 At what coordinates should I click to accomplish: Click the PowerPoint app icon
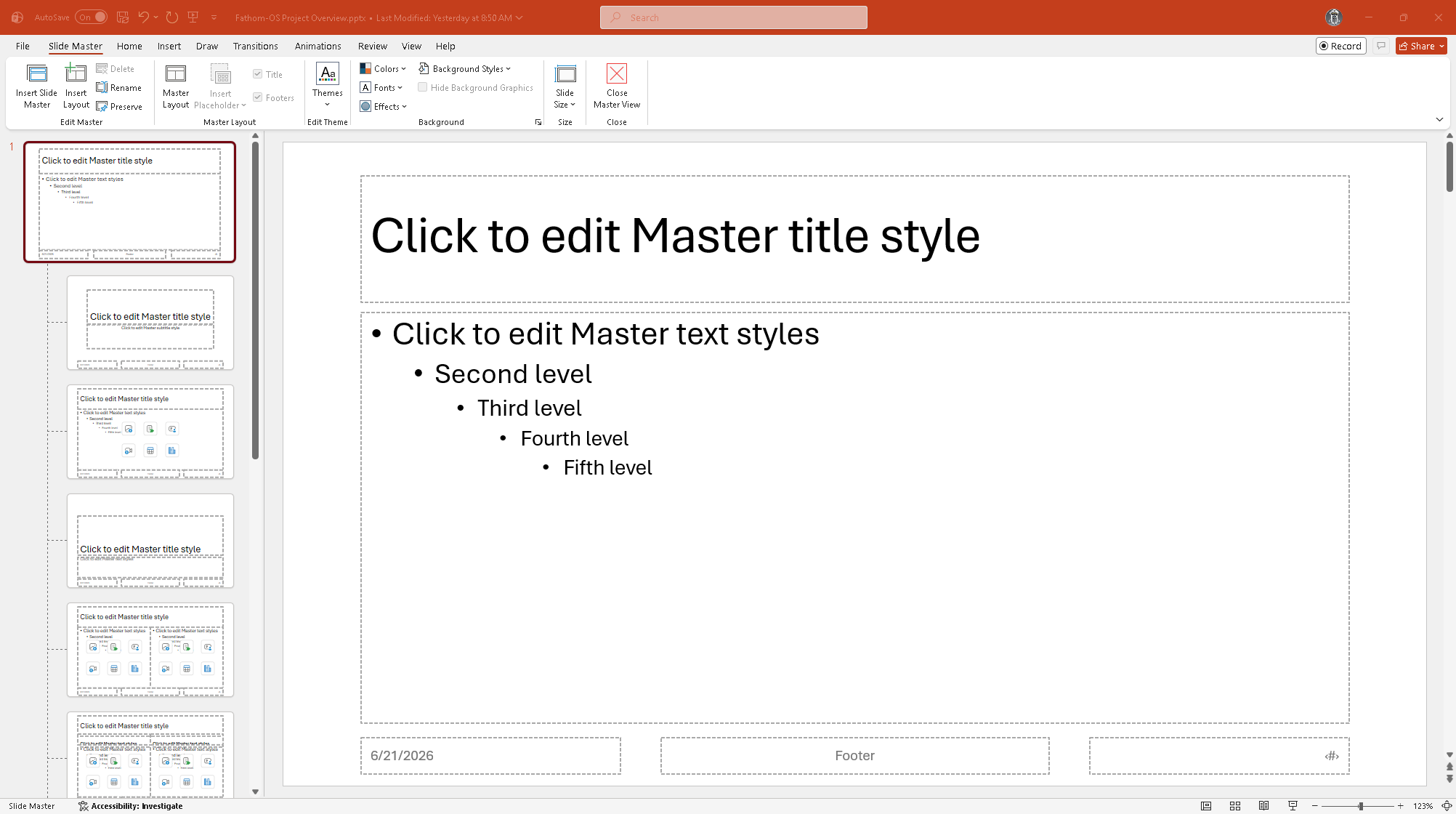[17, 17]
